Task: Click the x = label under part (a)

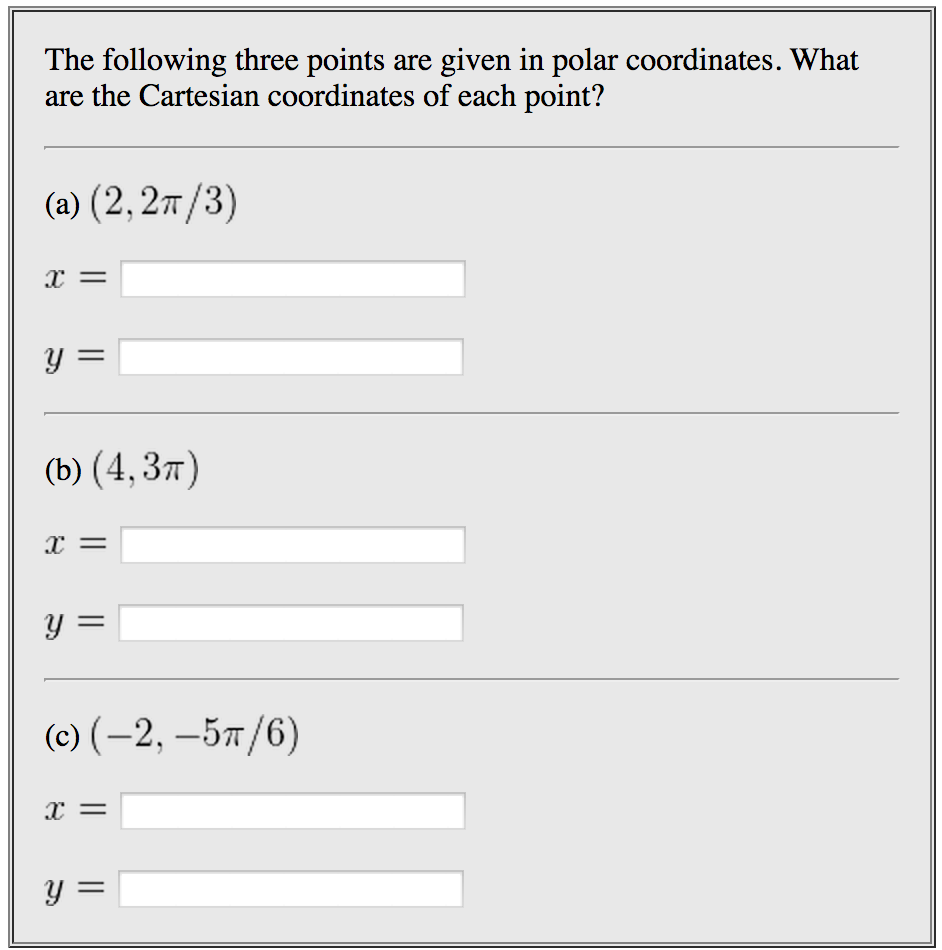Action: click(x=76, y=277)
